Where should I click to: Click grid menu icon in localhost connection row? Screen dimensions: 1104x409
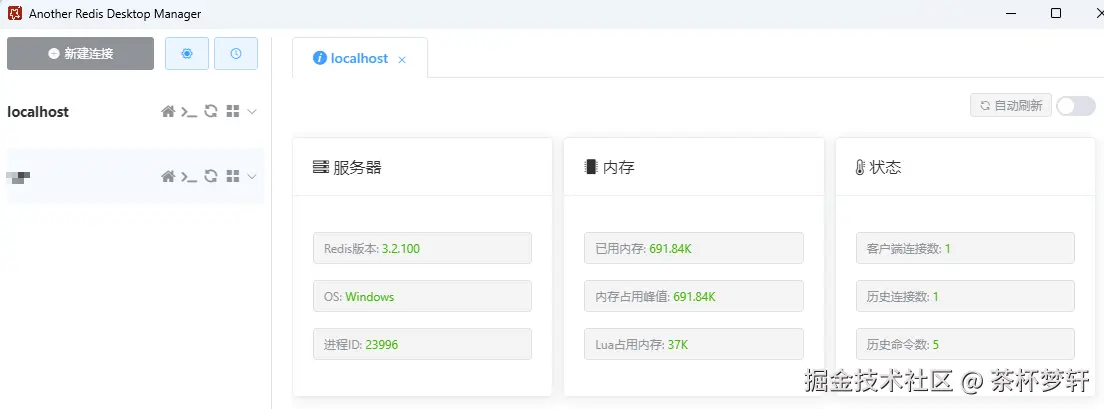click(233, 111)
